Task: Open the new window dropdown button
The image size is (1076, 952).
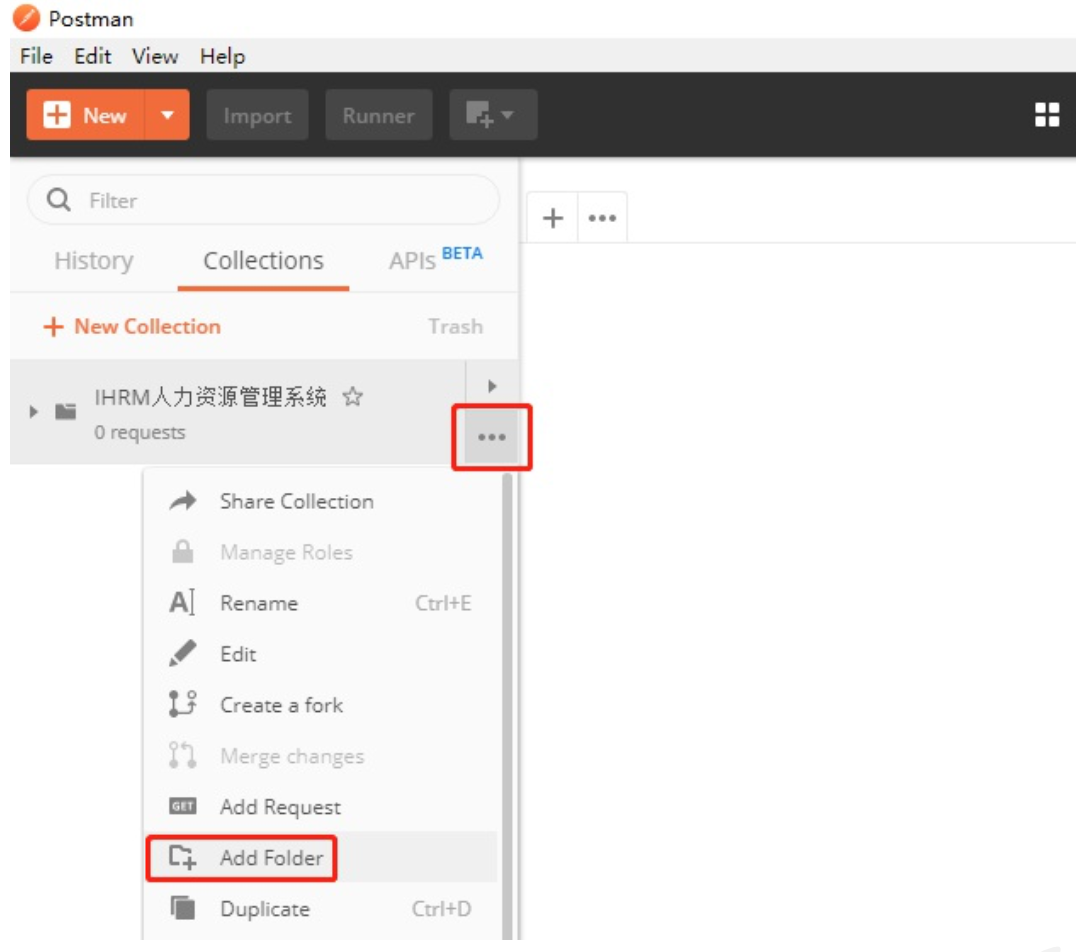Action: [493, 115]
